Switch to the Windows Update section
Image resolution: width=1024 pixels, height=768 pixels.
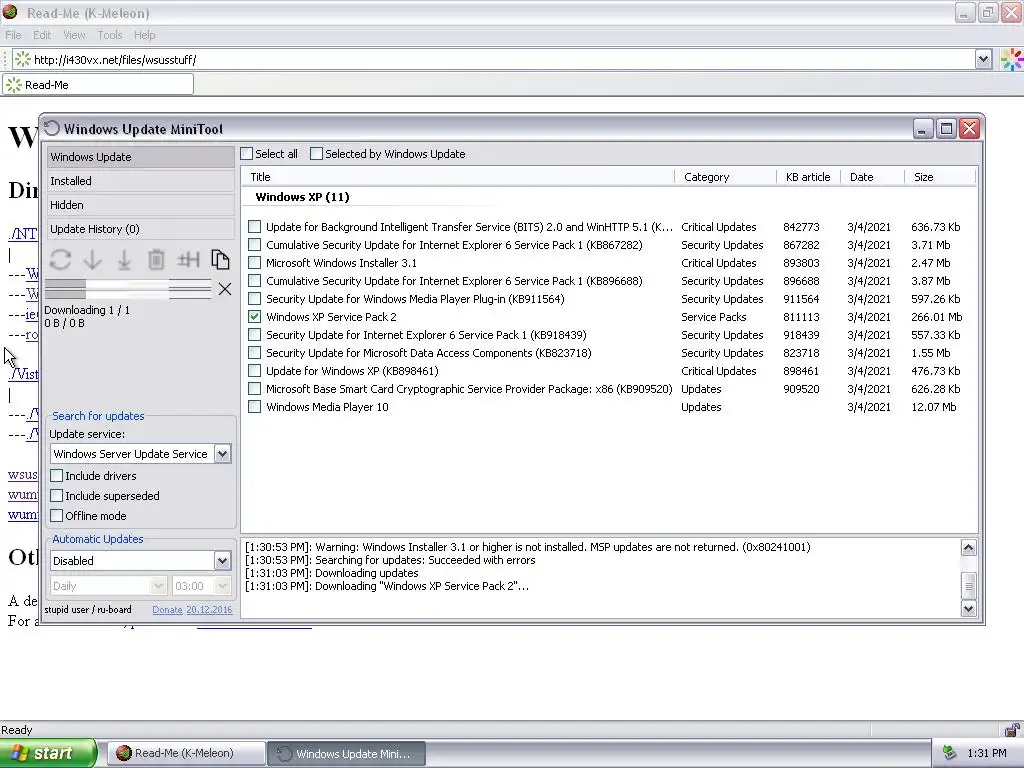tap(140, 157)
